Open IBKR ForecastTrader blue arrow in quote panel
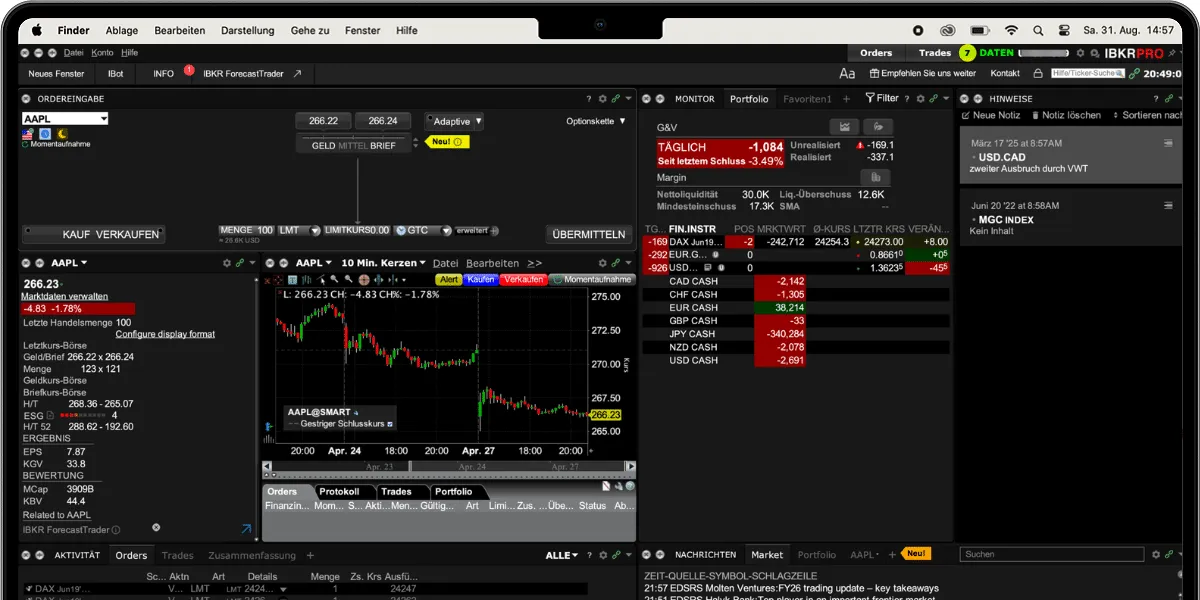 point(246,529)
